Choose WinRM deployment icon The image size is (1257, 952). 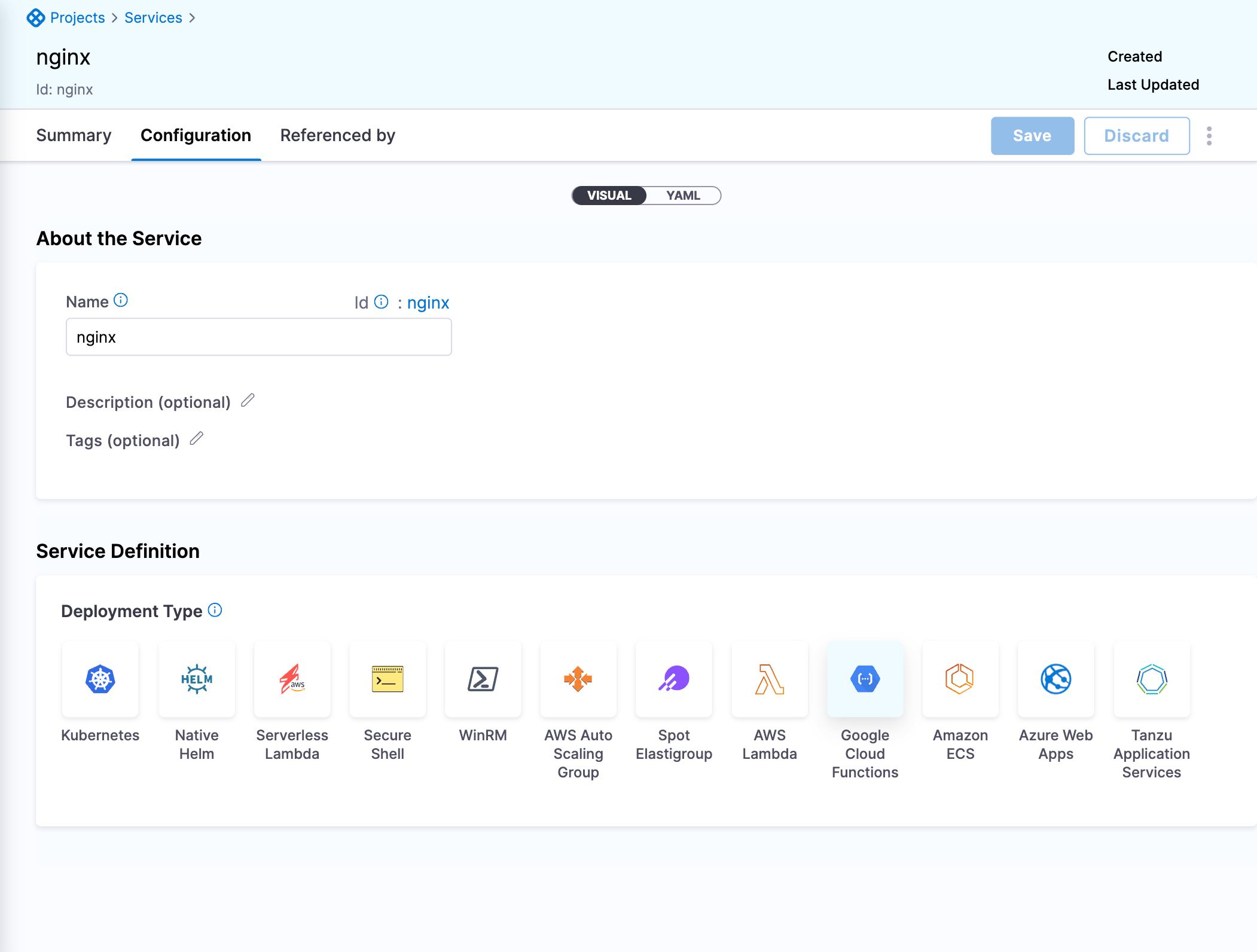pos(483,679)
